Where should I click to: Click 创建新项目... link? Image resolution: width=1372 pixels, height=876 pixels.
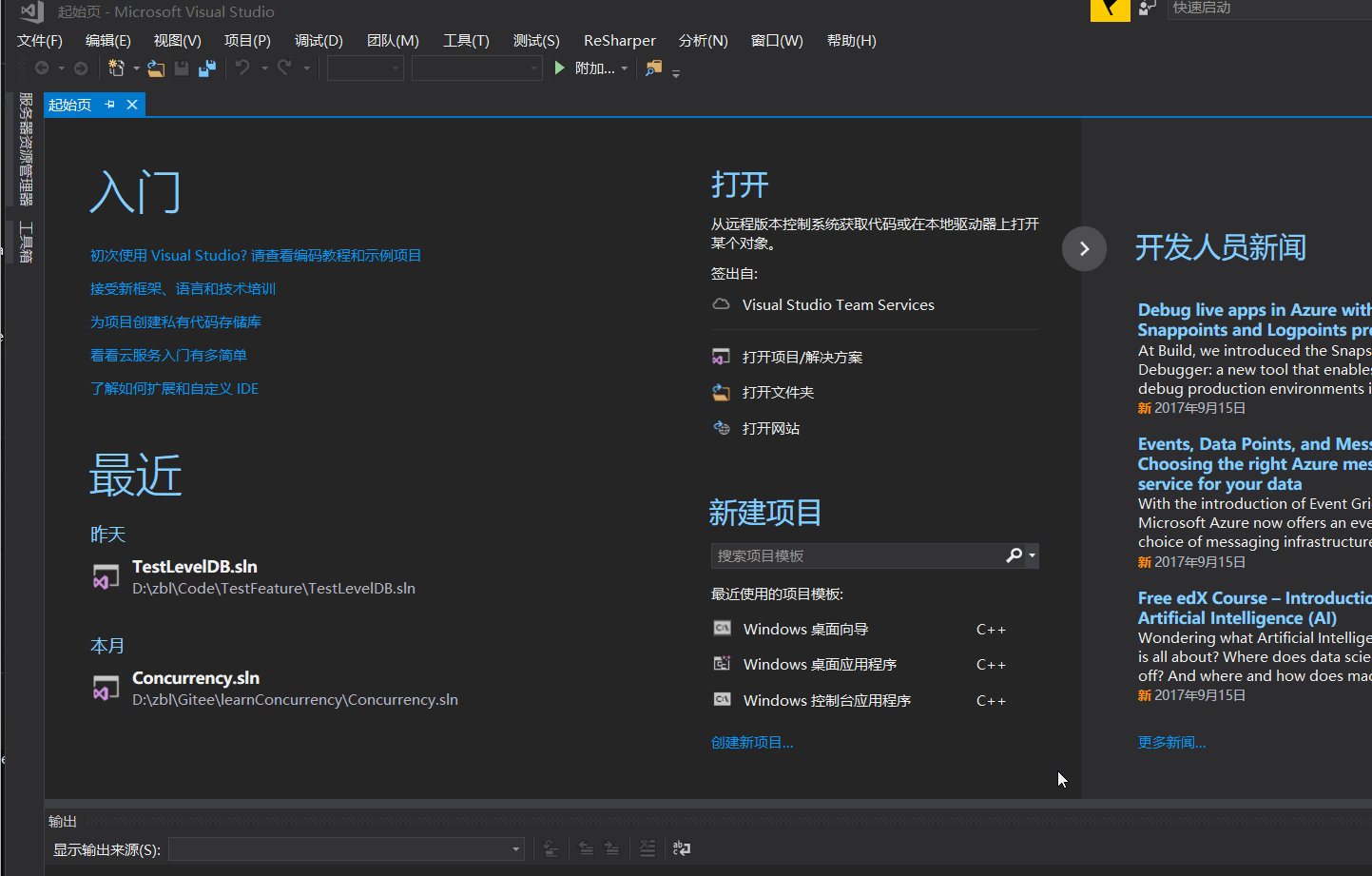[x=752, y=742]
